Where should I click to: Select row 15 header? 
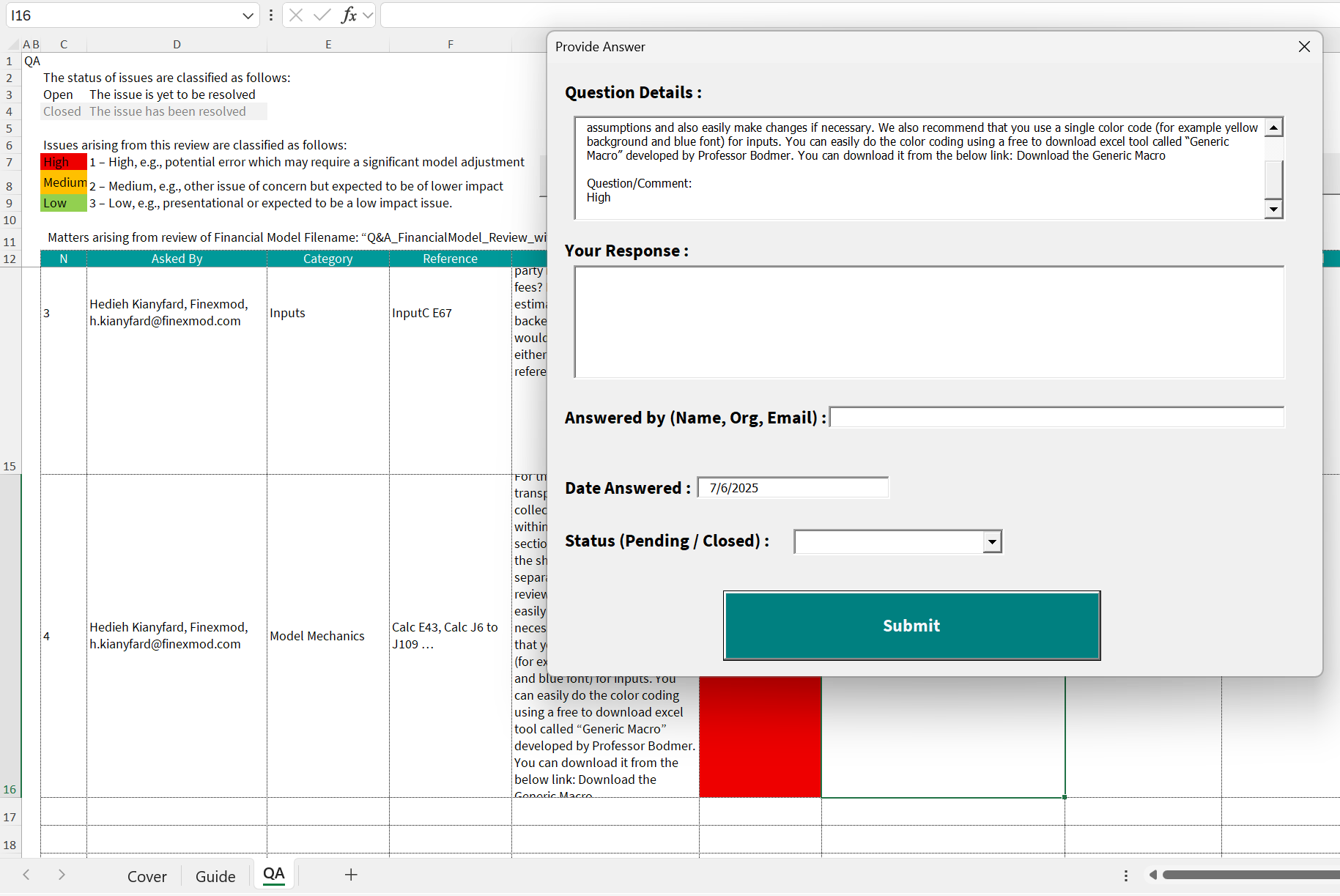(x=10, y=371)
